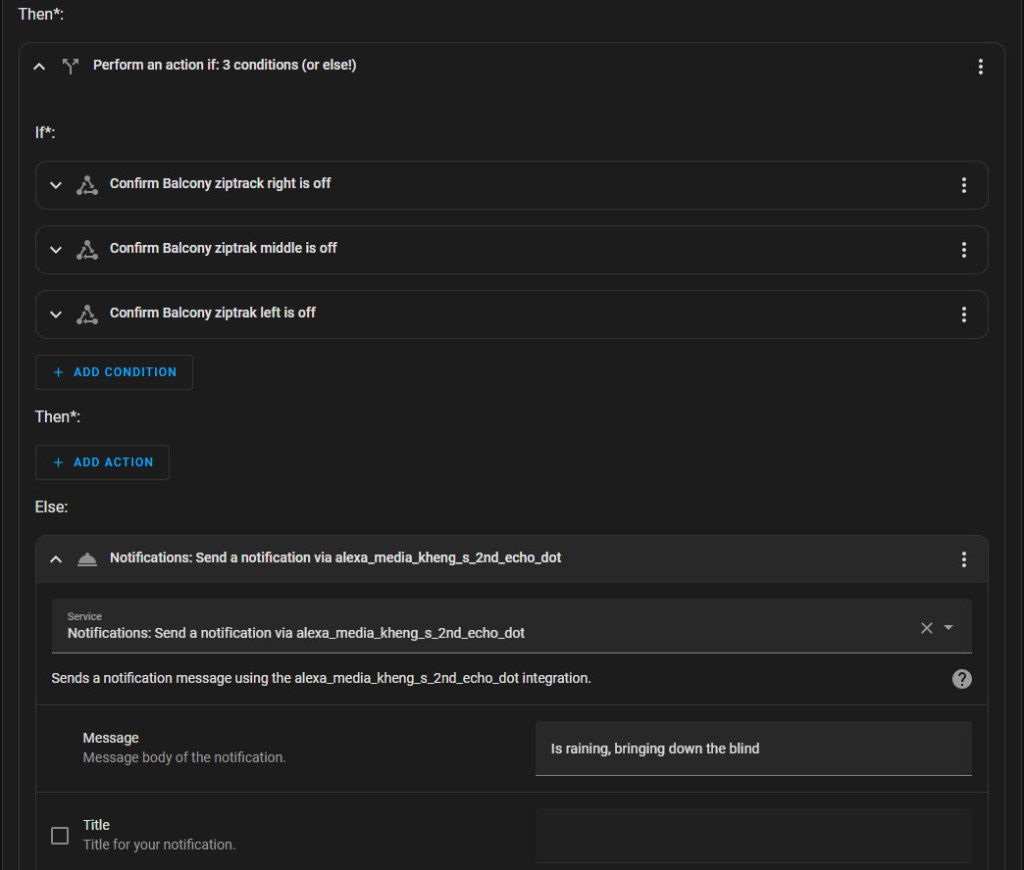
Task: Enable the Title checkbox
Action: (60, 835)
